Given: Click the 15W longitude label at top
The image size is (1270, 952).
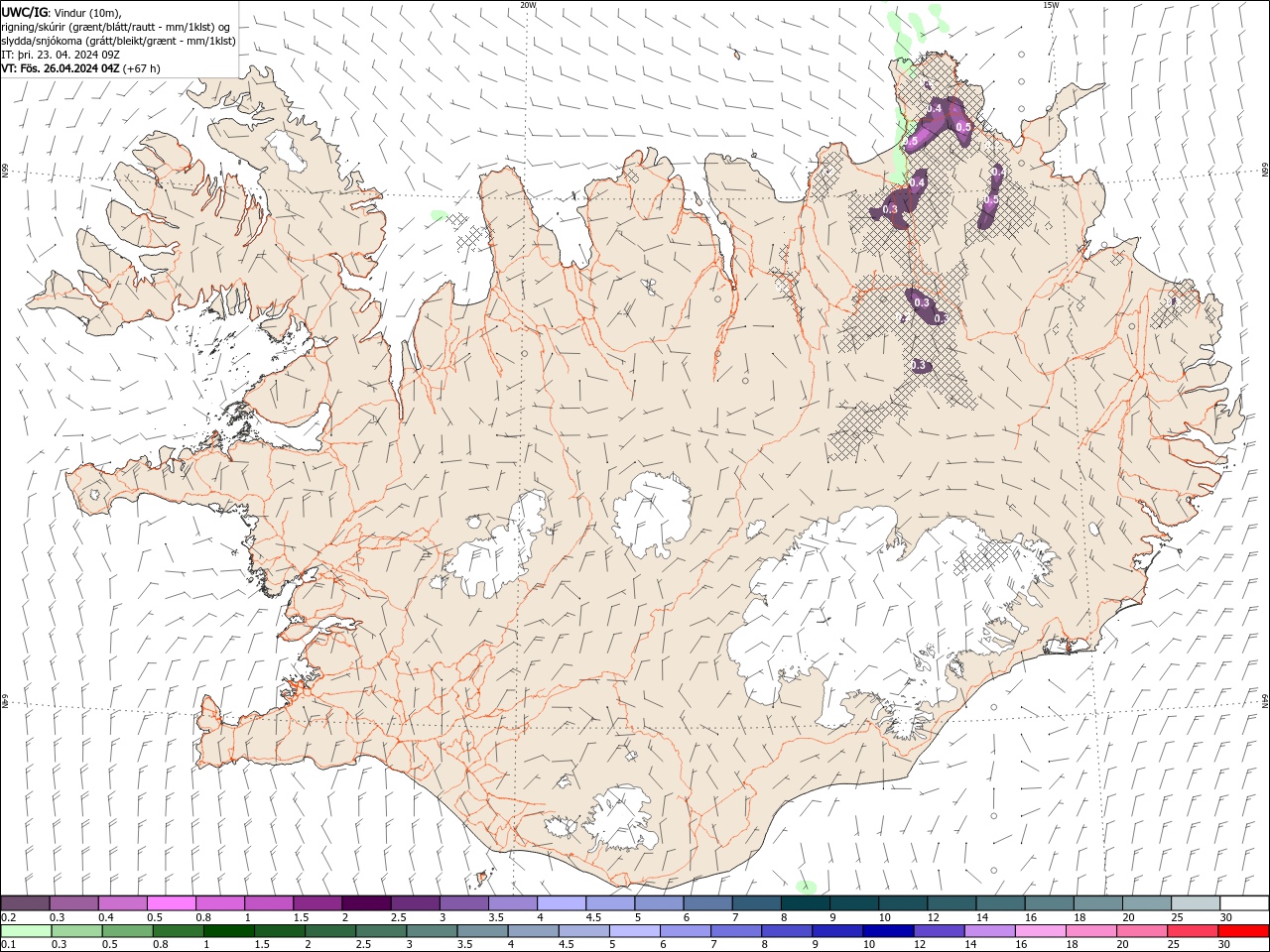Looking at the screenshot, I should click(1051, 5).
